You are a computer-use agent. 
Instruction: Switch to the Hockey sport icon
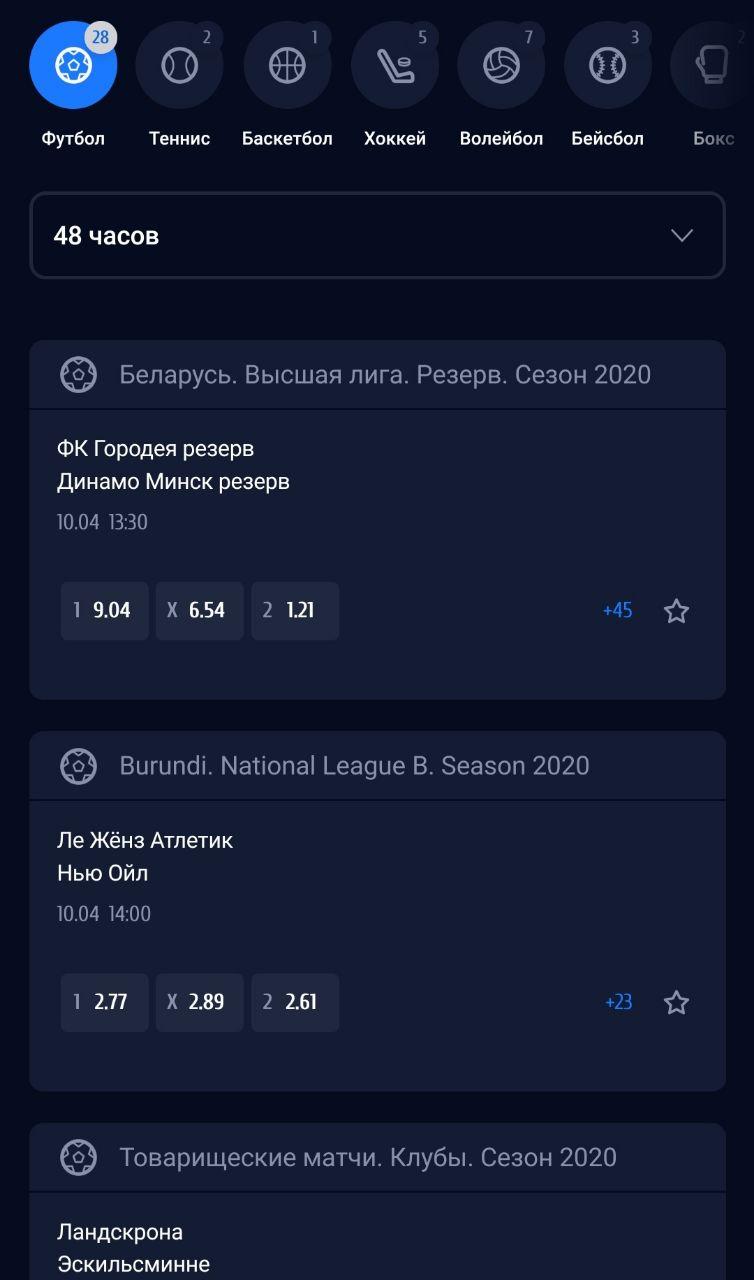click(394, 66)
